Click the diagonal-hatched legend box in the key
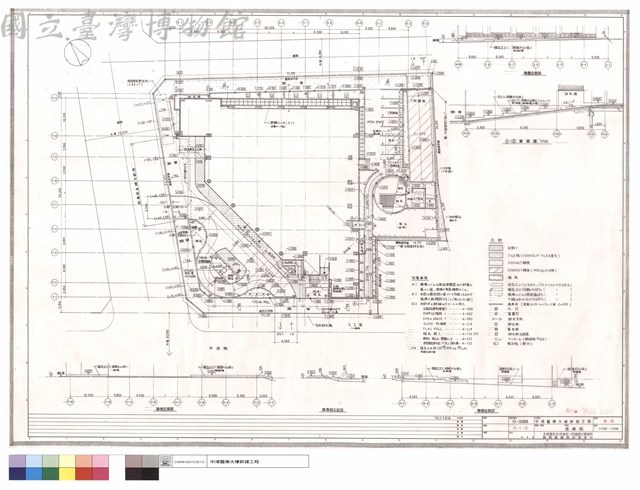640x490 pixels. (x=496, y=270)
